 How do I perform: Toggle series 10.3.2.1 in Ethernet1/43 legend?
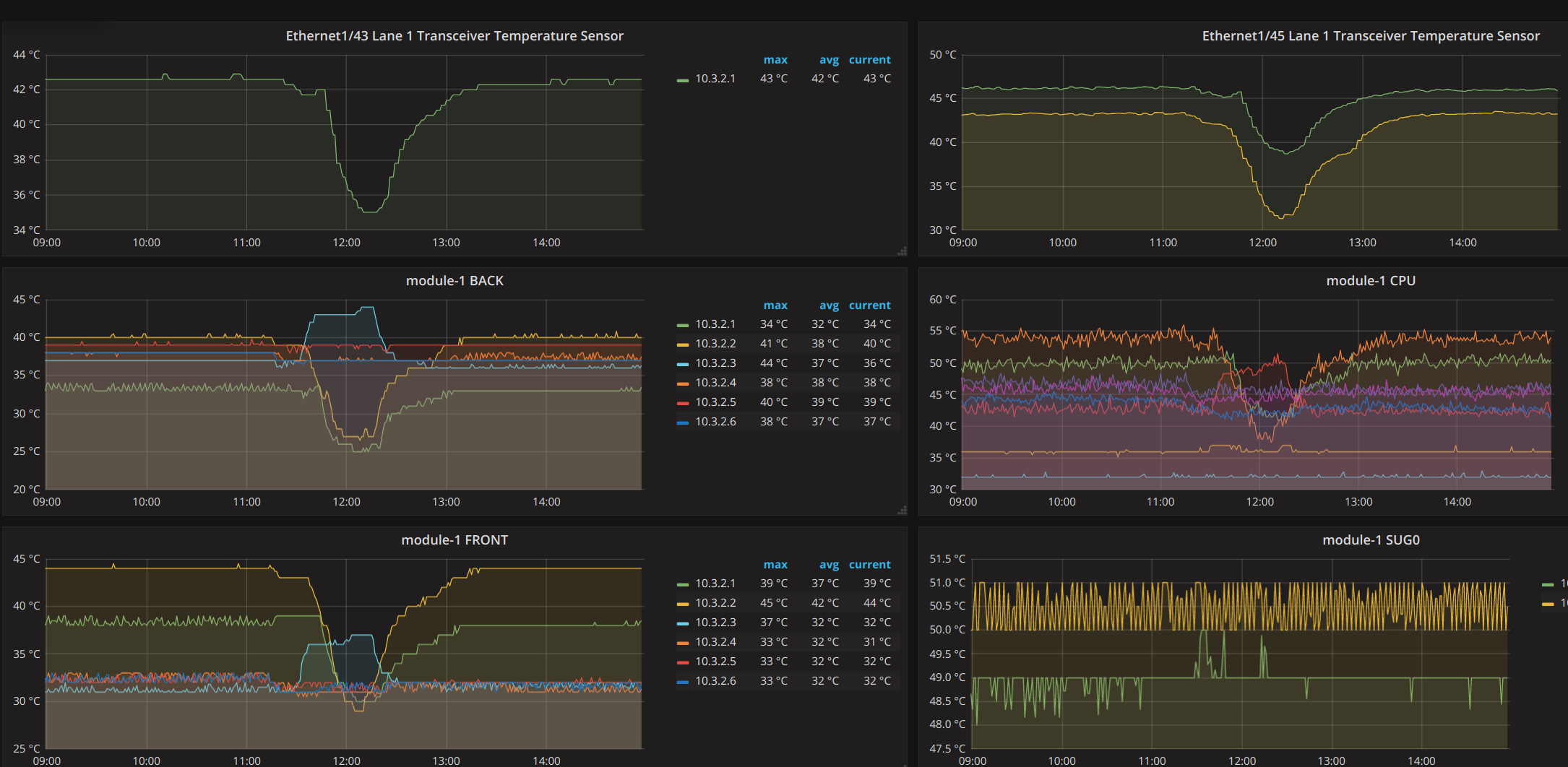tap(715, 79)
